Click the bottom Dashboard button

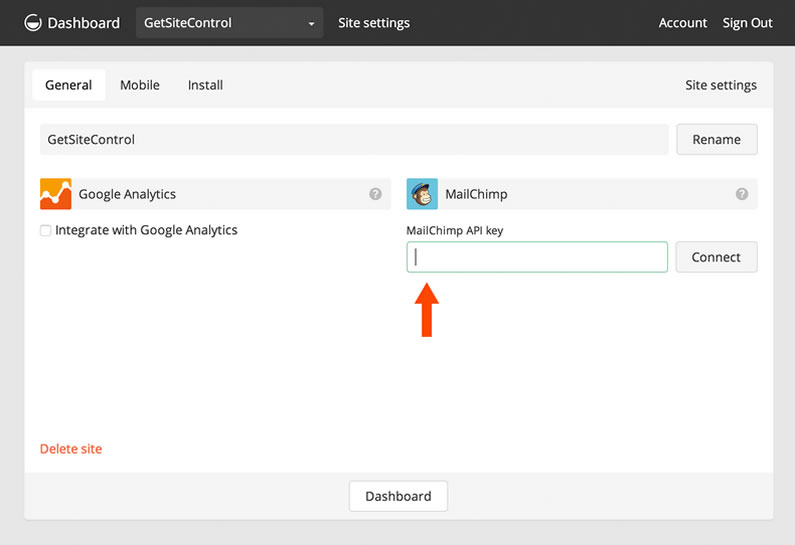(x=399, y=496)
